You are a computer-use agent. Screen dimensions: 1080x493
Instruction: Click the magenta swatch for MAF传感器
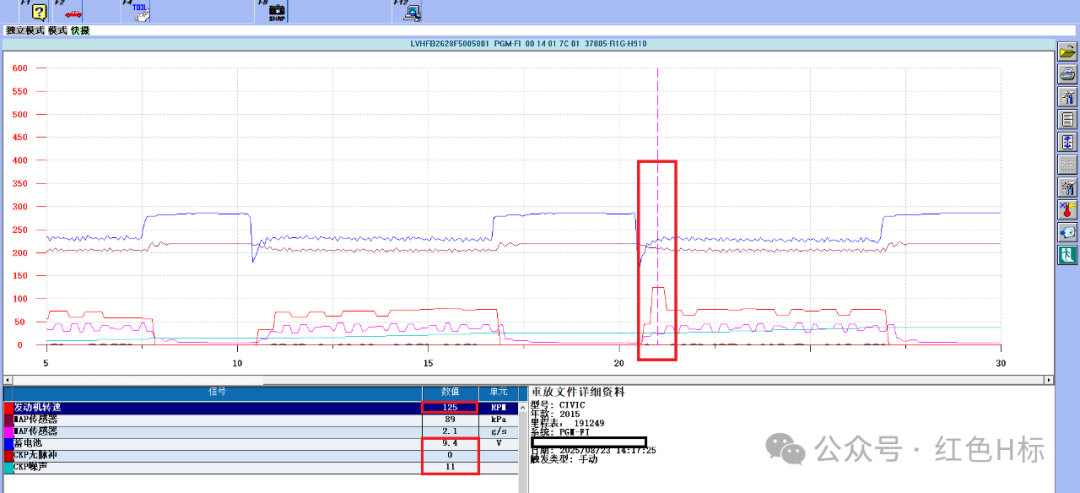[x=8, y=431]
